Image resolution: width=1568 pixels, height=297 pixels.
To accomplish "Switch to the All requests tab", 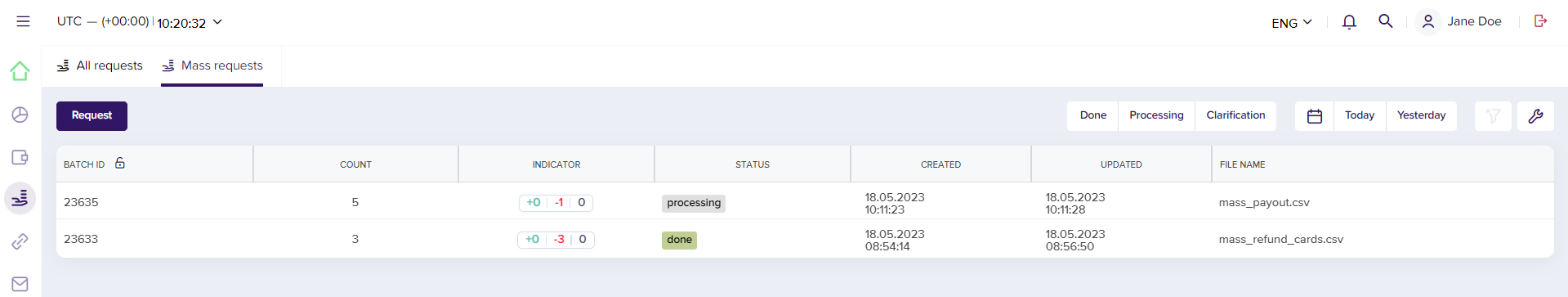I will pyautogui.click(x=100, y=65).
